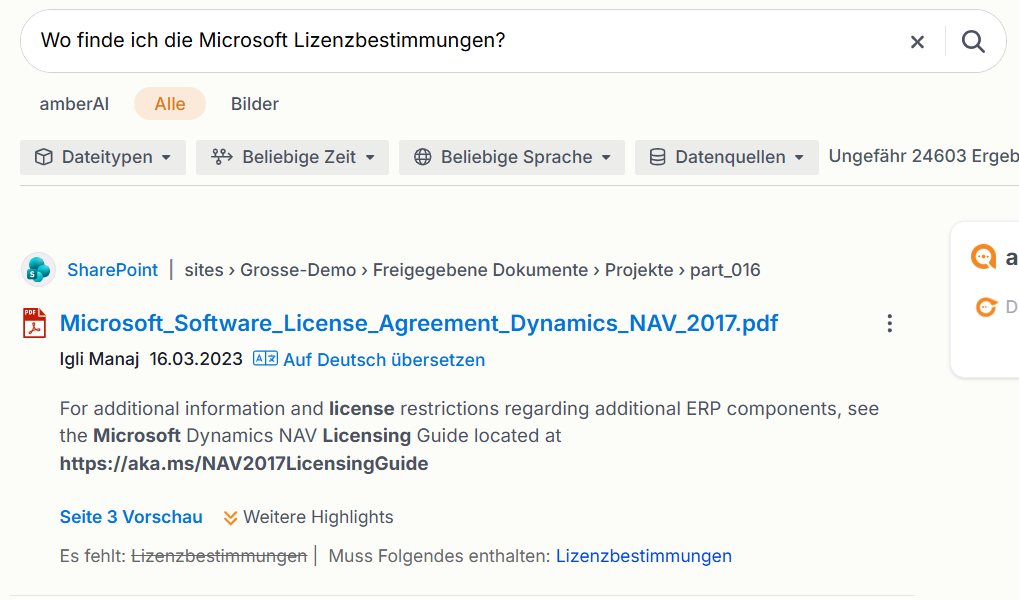This screenshot has width=1019, height=600.
Task: Open the SharePoint source link
Action: pyautogui.click(x=112, y=270)
